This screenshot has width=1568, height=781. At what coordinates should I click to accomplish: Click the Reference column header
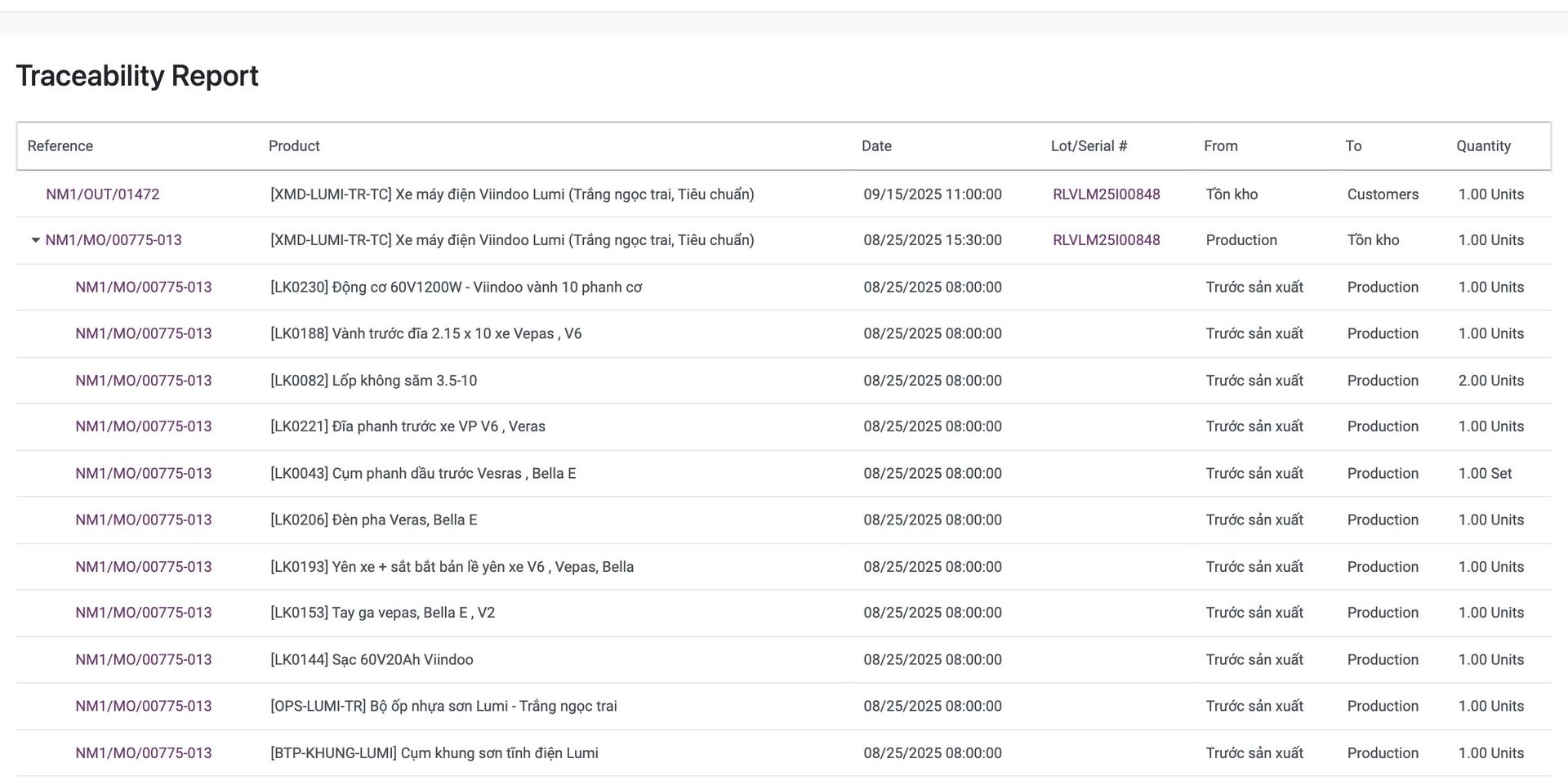[x=60, y=146]
